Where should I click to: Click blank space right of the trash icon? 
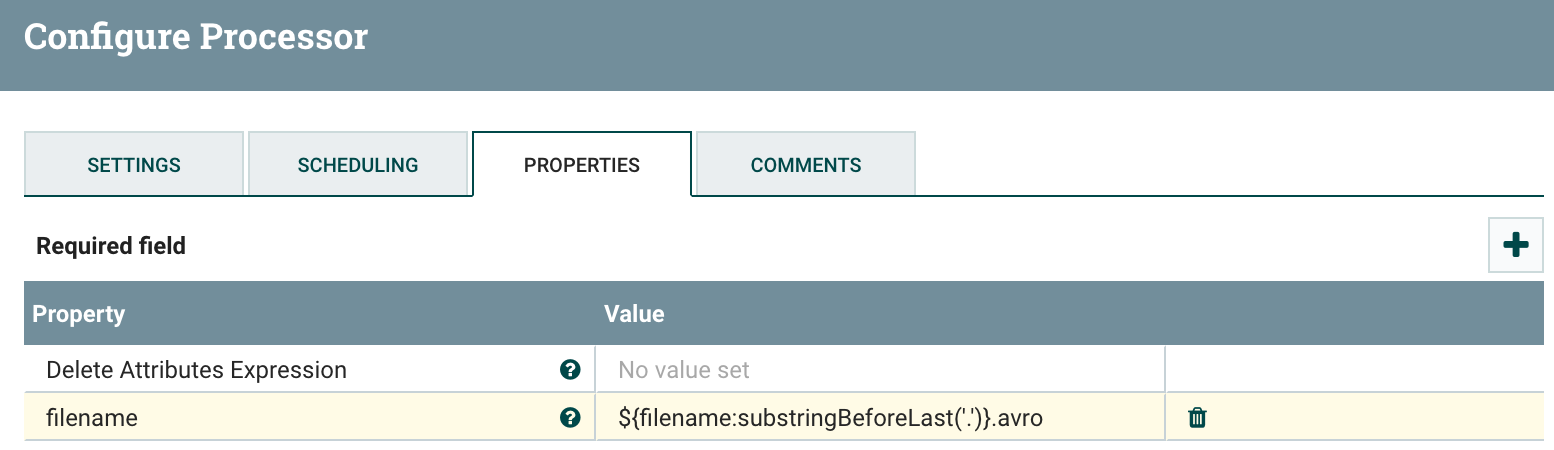coord(1380,418)
